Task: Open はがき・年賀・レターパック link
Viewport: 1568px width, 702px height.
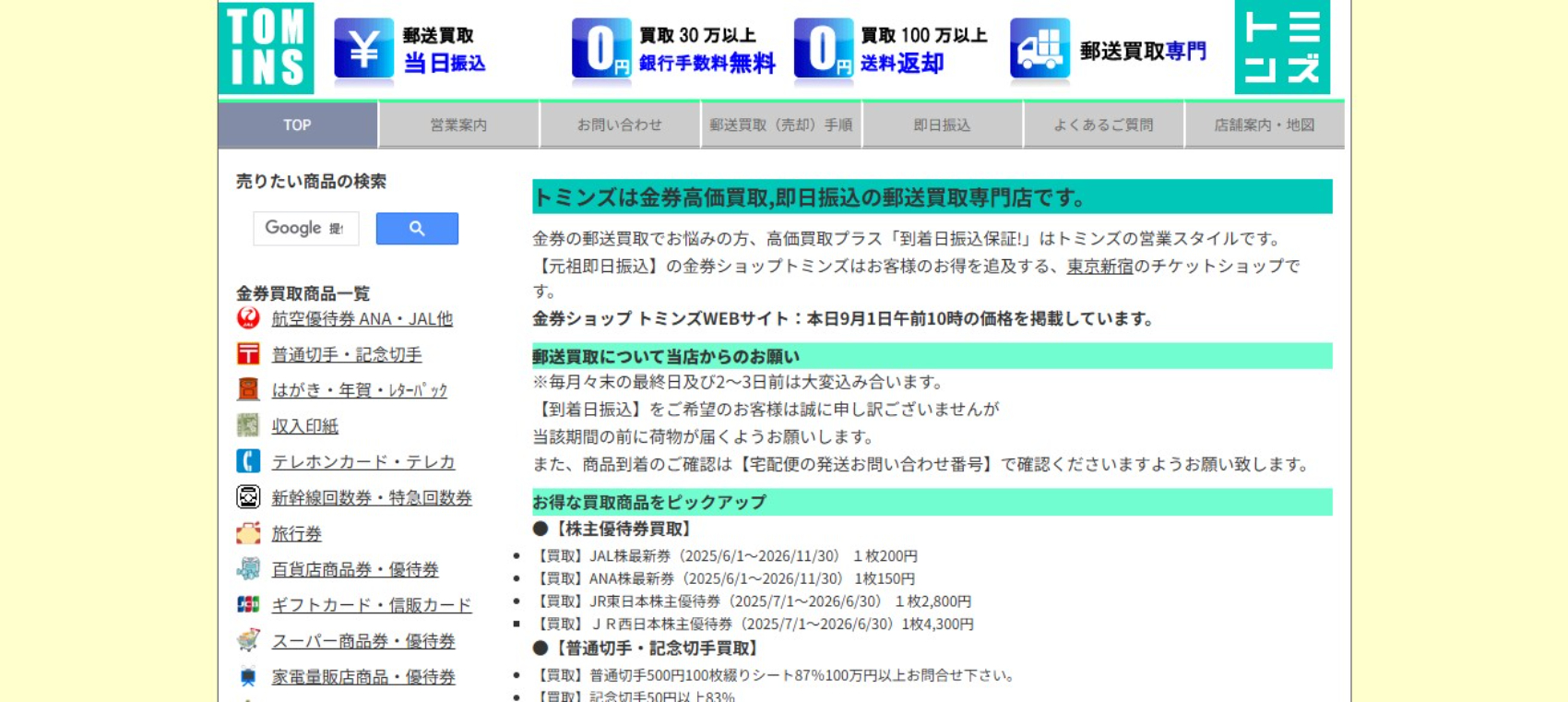Action: click(x=360, y=390)
